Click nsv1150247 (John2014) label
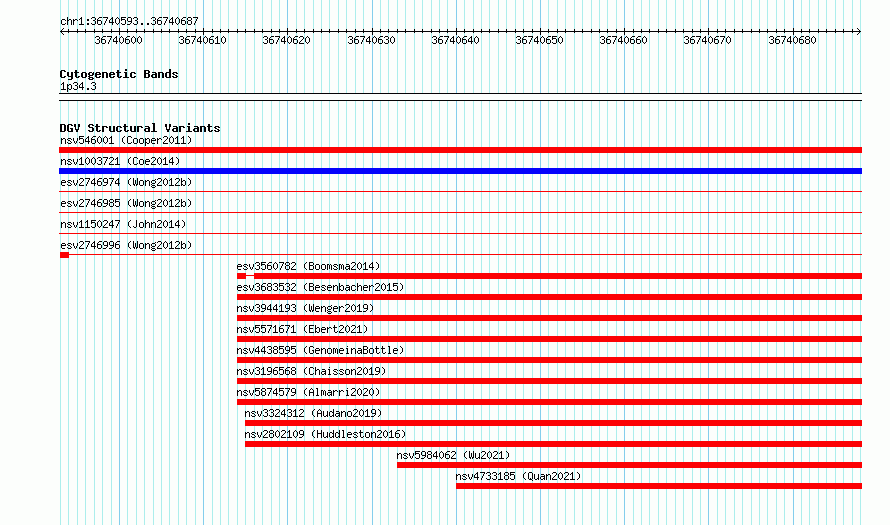 click(123, 224)
